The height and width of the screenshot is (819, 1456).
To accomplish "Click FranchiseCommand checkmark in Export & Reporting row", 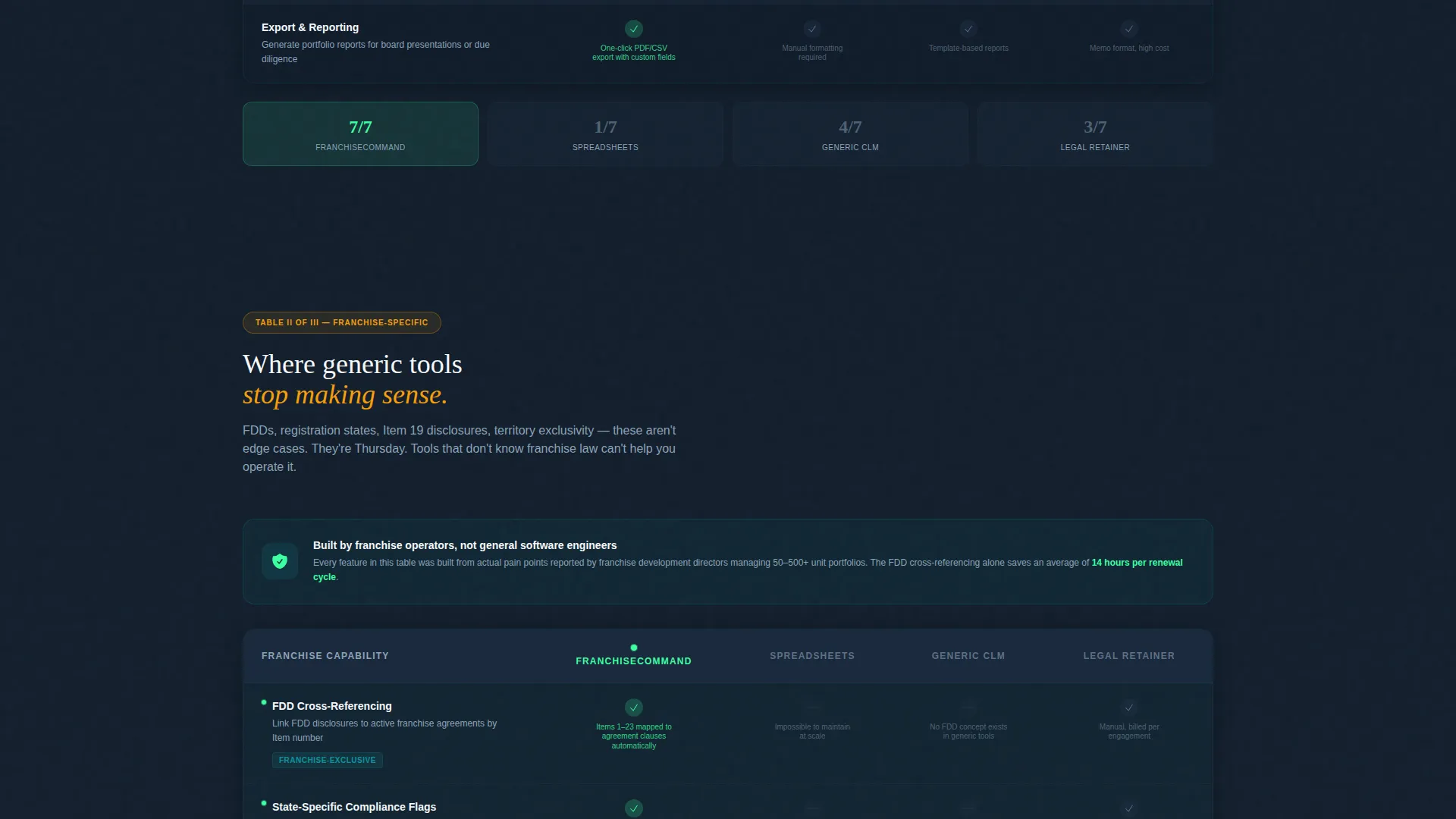I will click(634, 29).
